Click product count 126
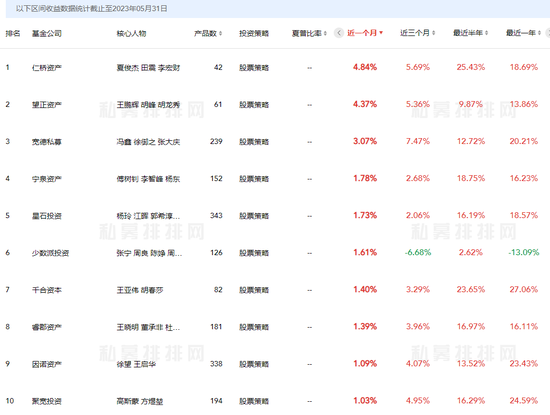 click(216, 253)
